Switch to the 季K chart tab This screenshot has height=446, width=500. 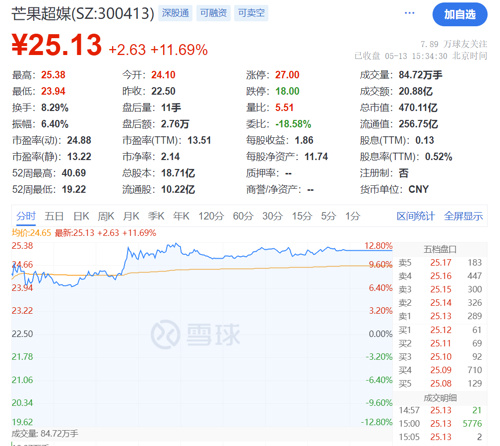[156, 216]
